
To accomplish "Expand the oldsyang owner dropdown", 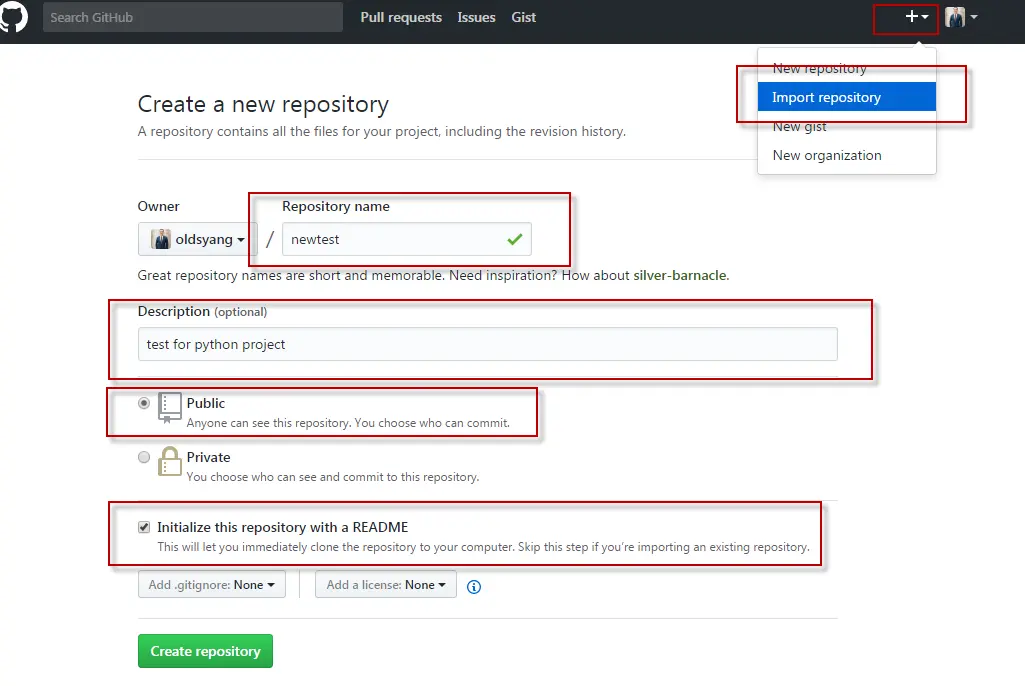I will click(x=197, y=239).
